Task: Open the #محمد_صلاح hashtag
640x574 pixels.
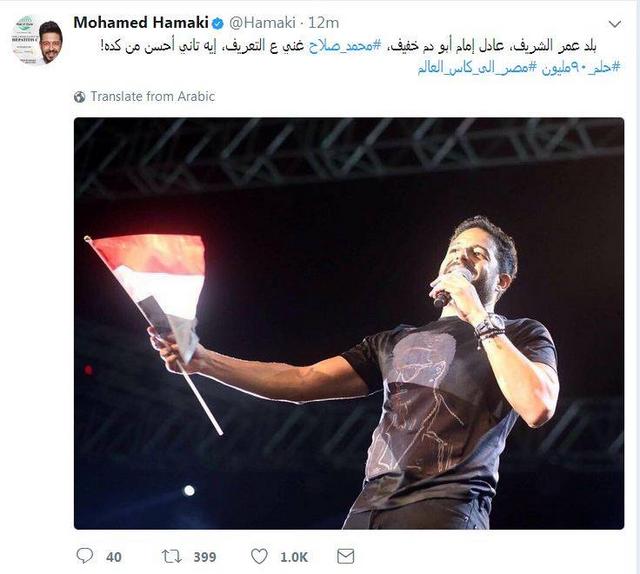Action: (344, 46)
